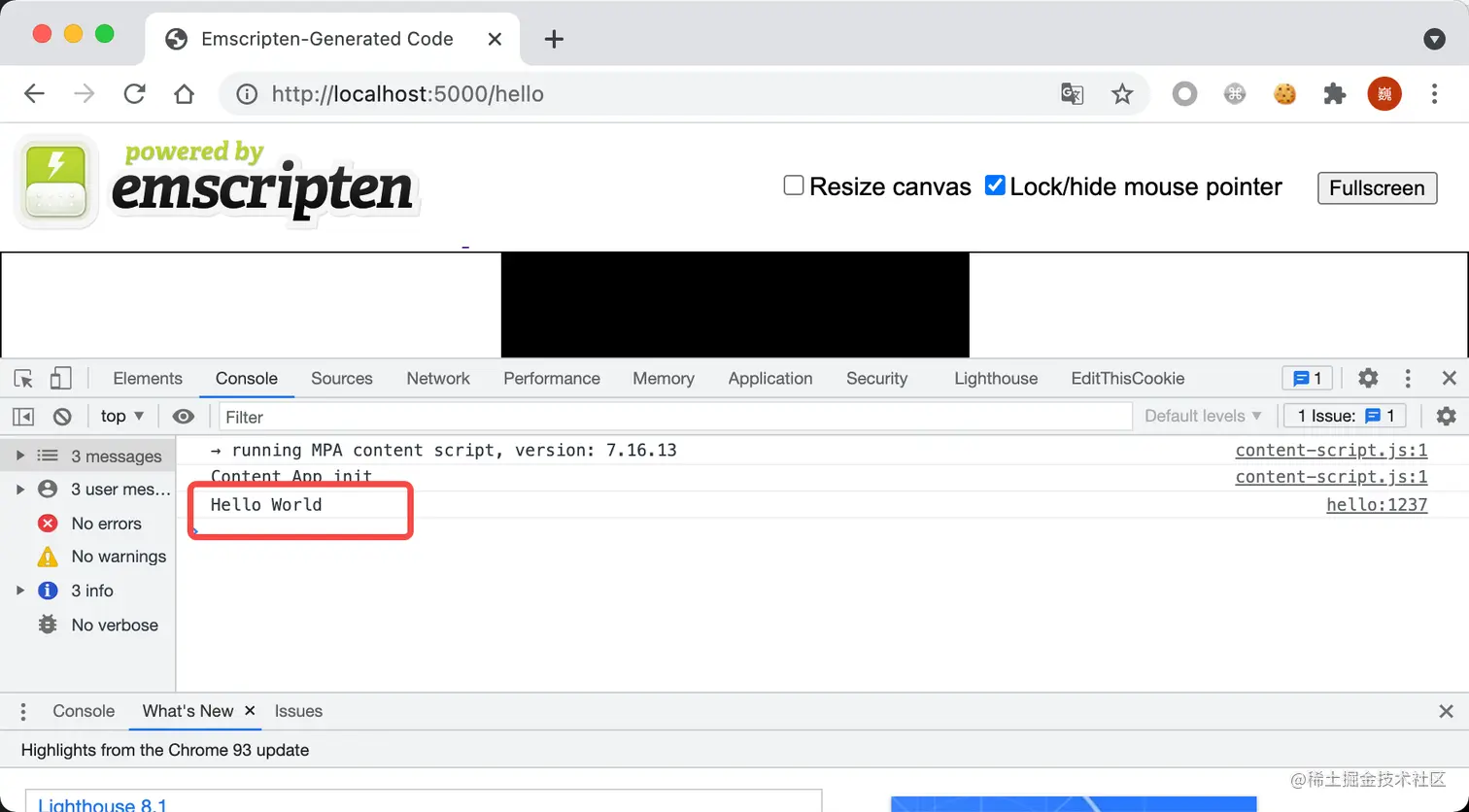The image size is (1469, 812).
Task: Click the 1 Issue counter badge
Action: [1345, 416]
